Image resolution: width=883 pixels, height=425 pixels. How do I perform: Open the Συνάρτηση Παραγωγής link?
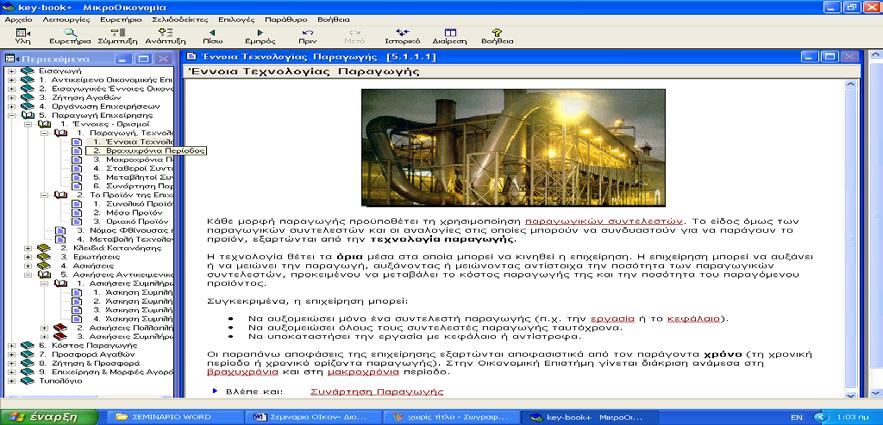pos(377,391)
